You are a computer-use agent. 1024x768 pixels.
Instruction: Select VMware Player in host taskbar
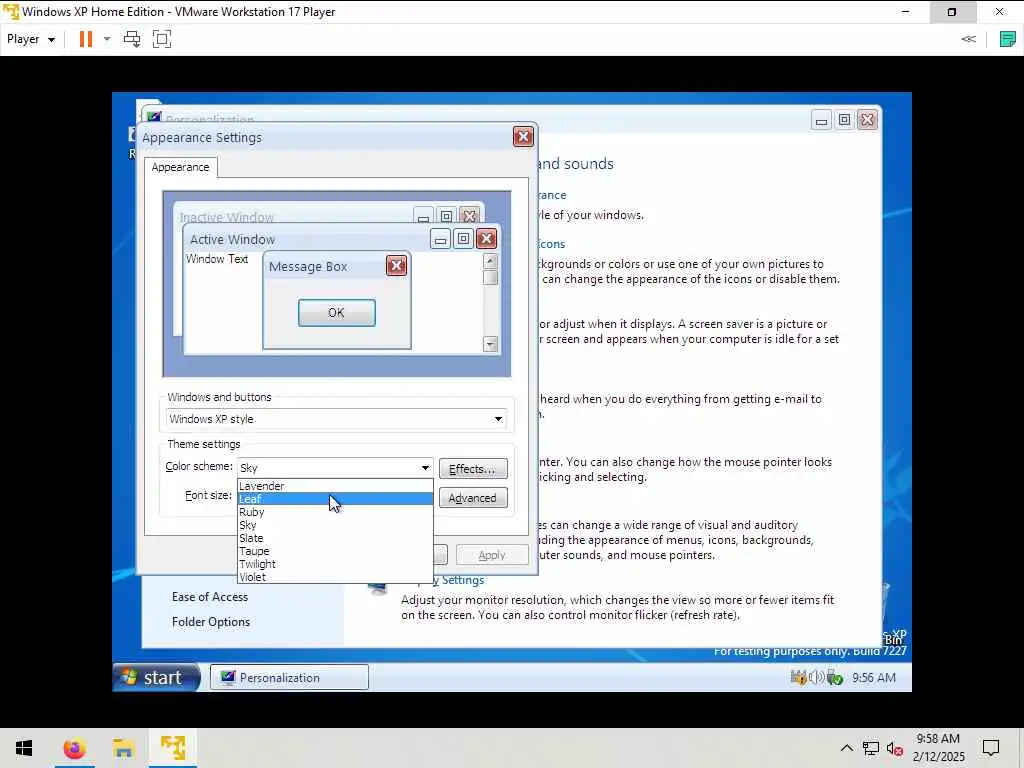[173, 748]
